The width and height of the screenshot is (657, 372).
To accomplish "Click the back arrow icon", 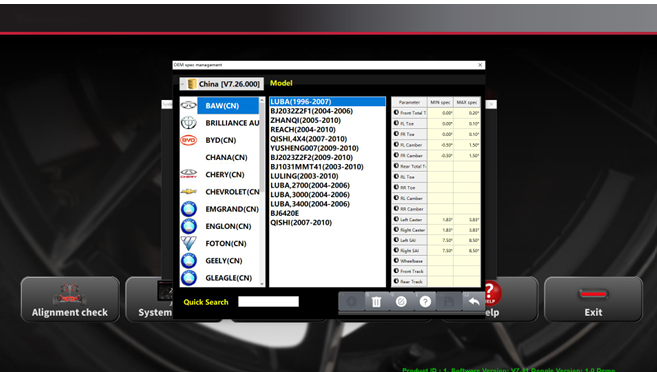I will coord(474,301).
